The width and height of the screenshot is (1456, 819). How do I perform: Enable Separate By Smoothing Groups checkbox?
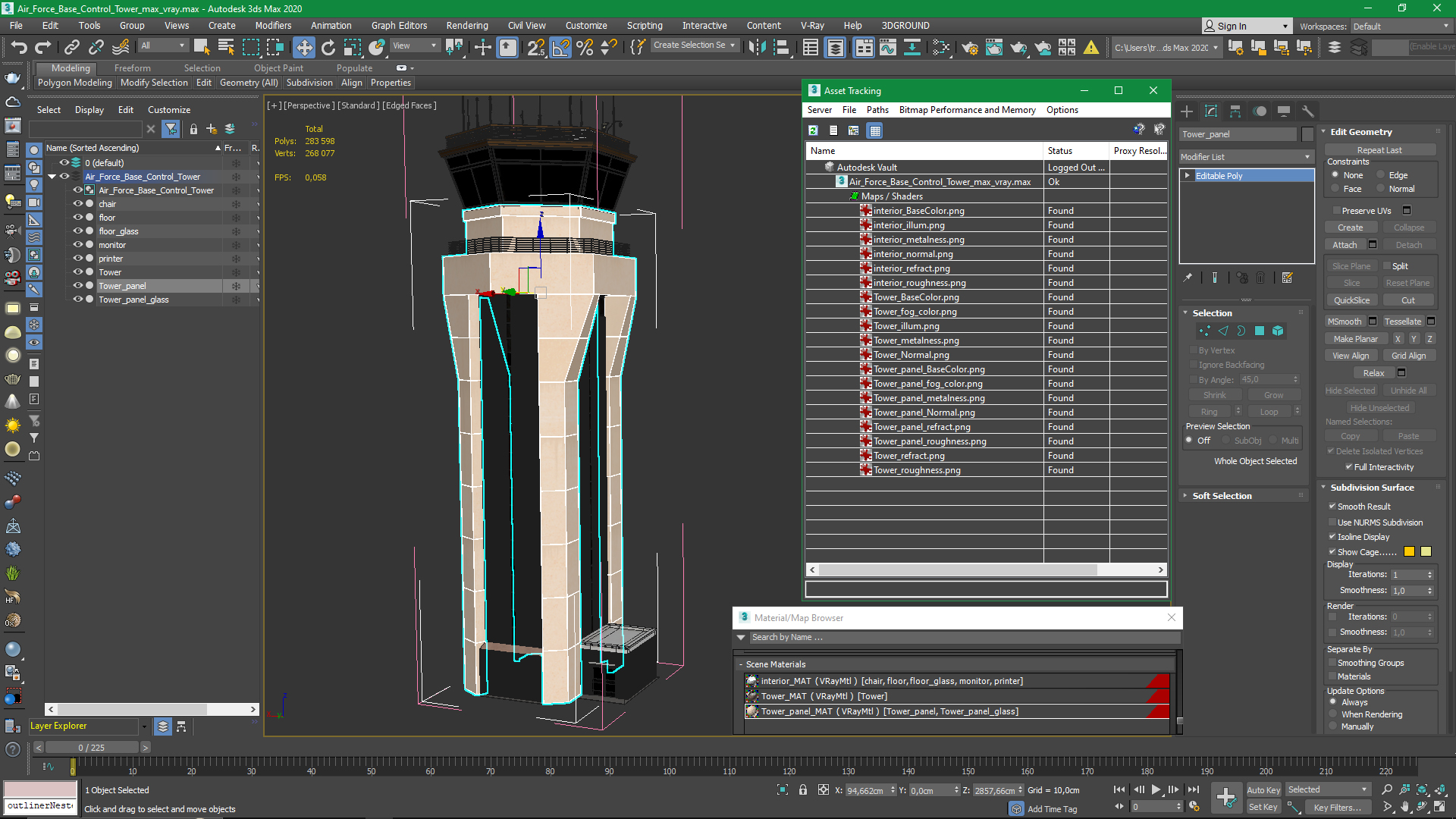(1332, 663)
